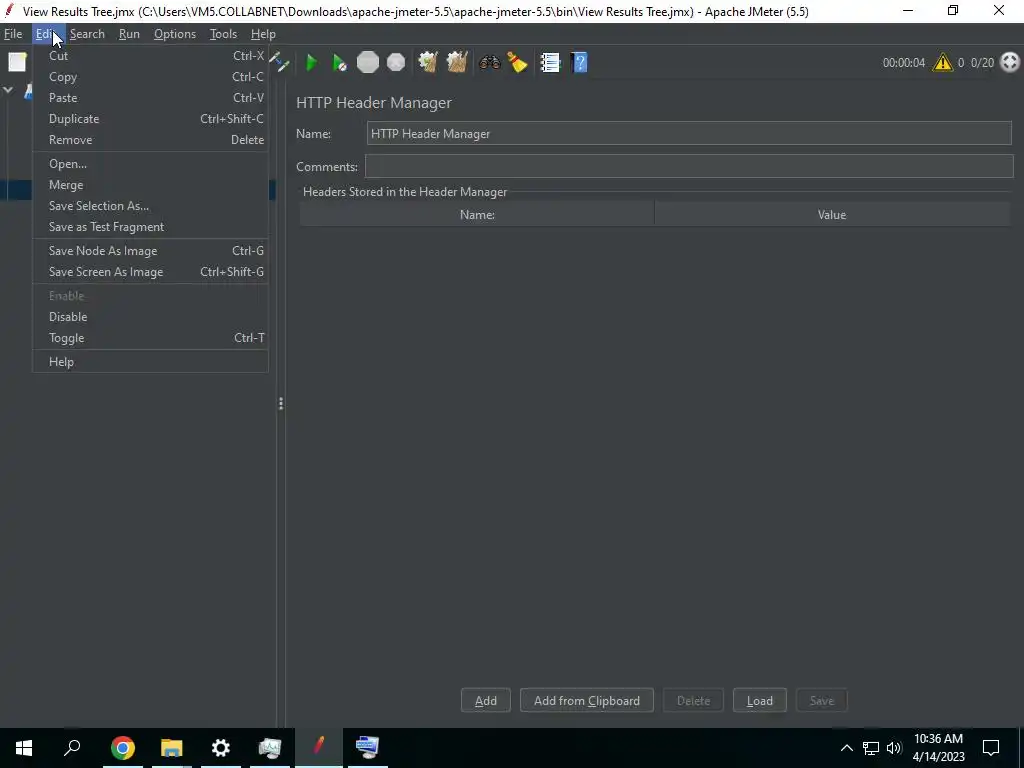Click the Toggle icon with two pens
The width and height of the screenshot is (1024, 768).
(281, 63)
